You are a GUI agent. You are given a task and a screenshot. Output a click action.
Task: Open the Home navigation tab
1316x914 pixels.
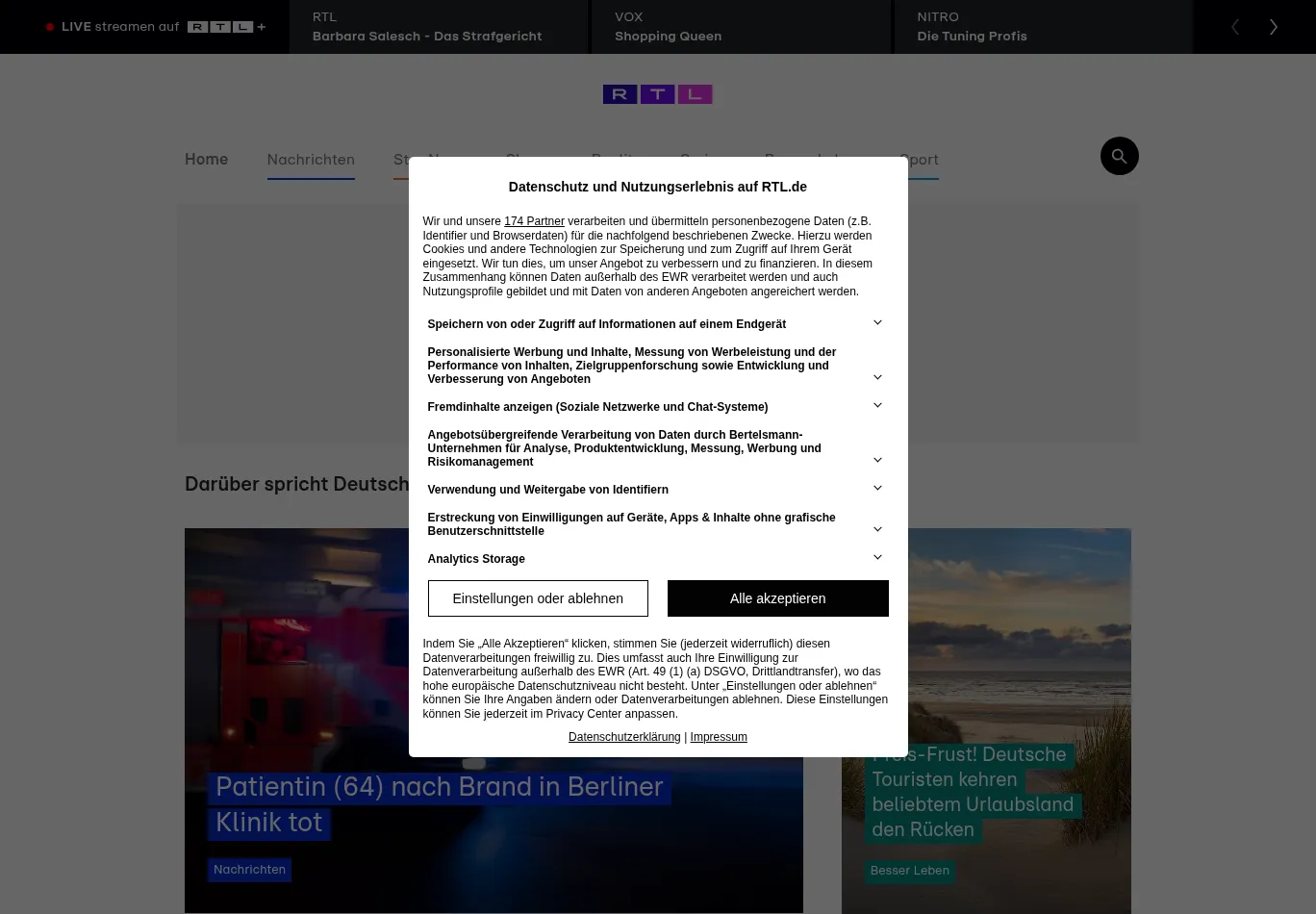click(206, 160)
